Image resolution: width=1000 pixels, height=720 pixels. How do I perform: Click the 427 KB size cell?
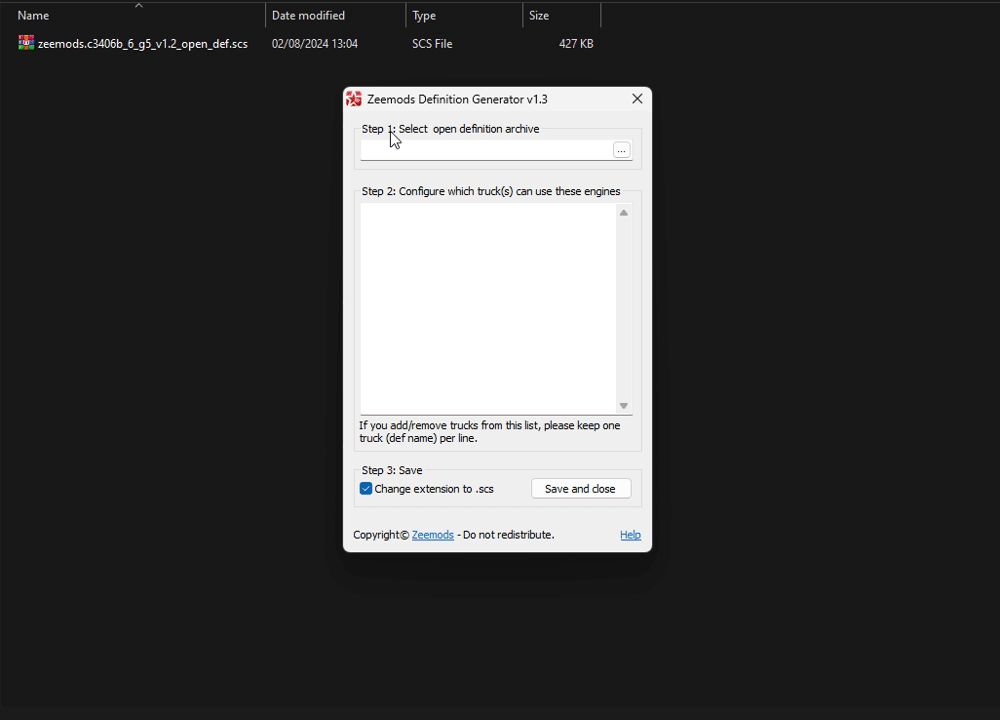pos(577,44)
